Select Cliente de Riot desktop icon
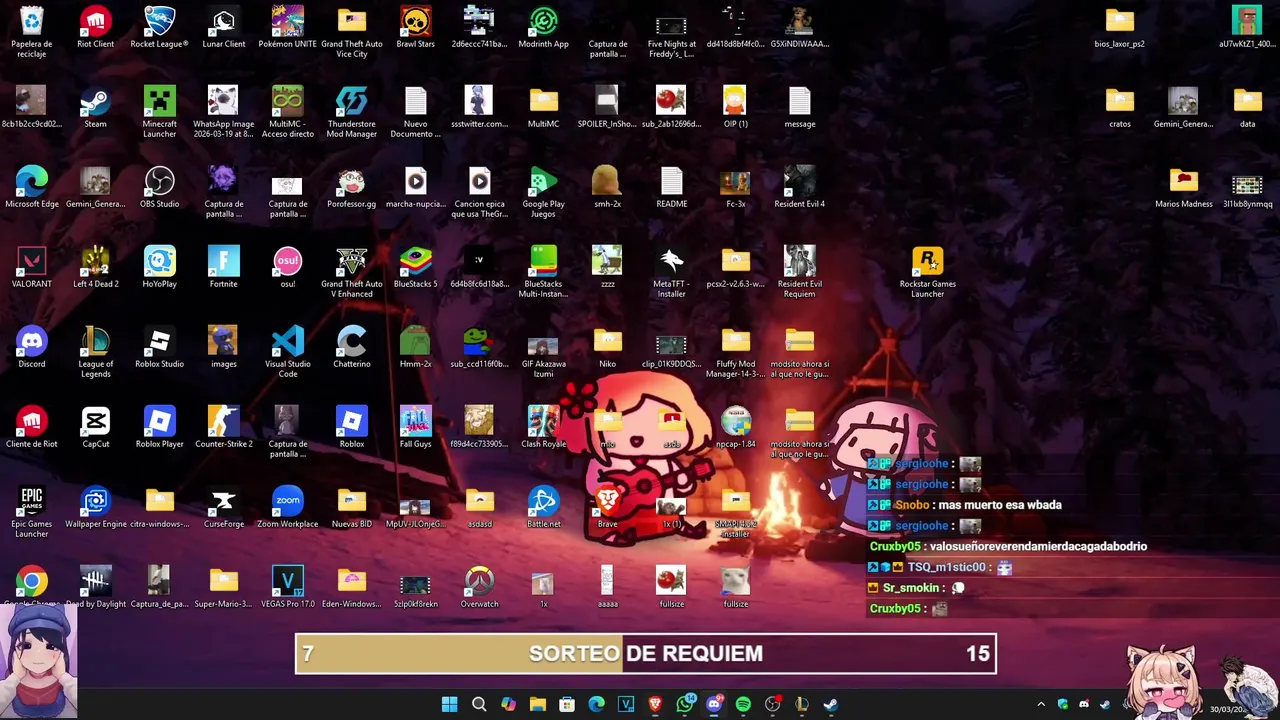1280x720 pixels. 32,428
